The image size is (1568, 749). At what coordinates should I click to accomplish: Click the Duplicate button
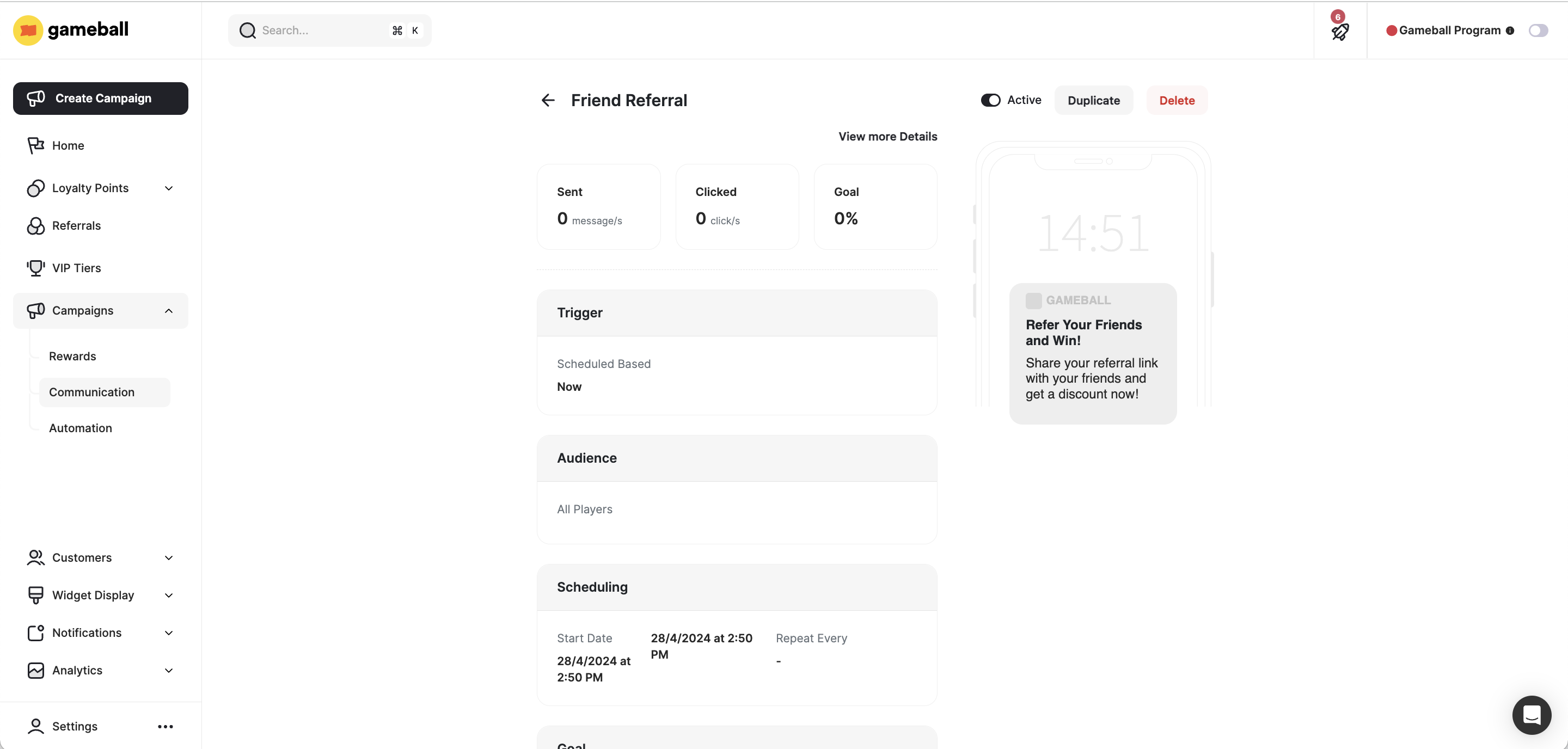tap(1093, 100)
